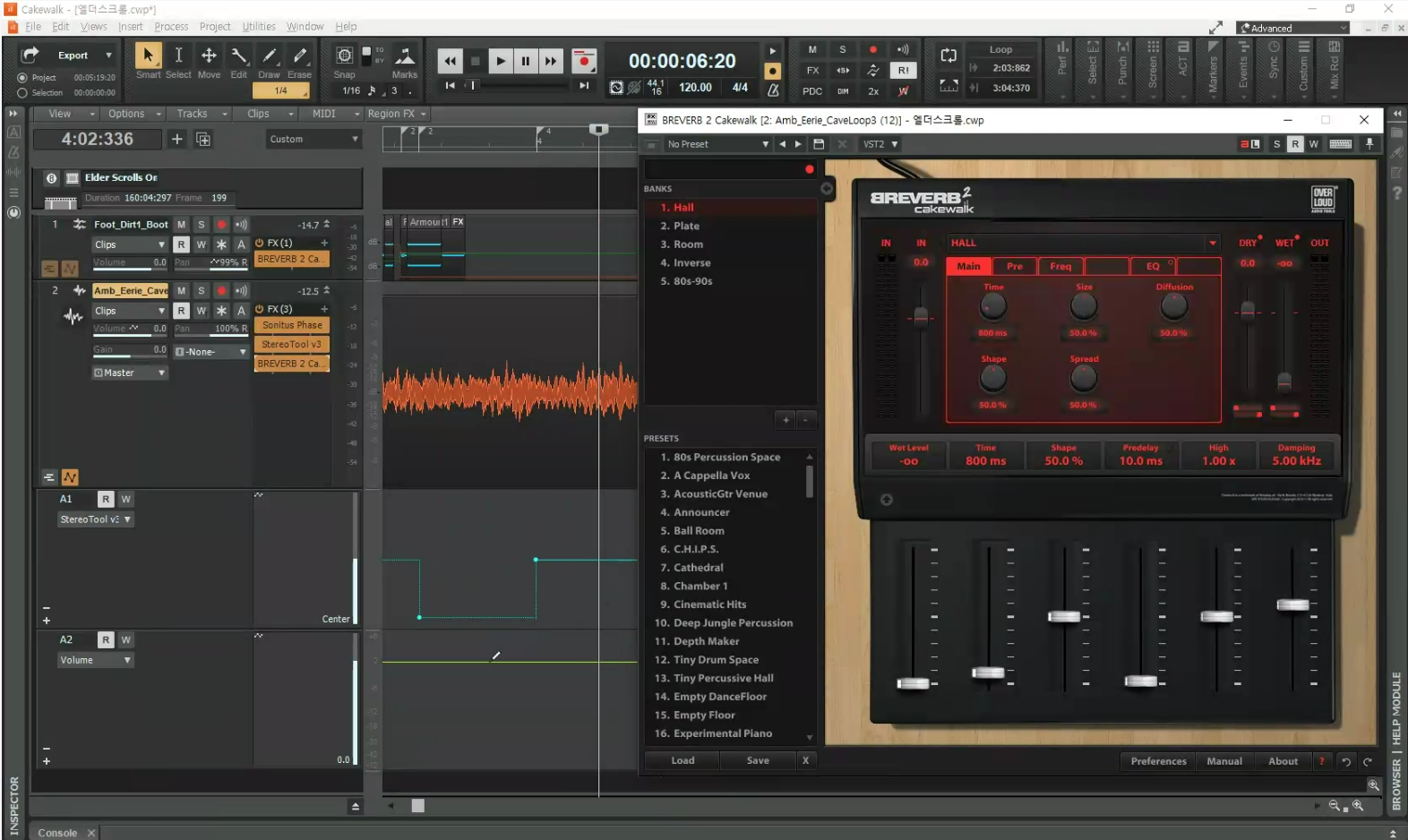The height and width of the screenshot is (840, 1408).
Task: Click the BREVERB input level fader
Action: [x=921, y=316]
